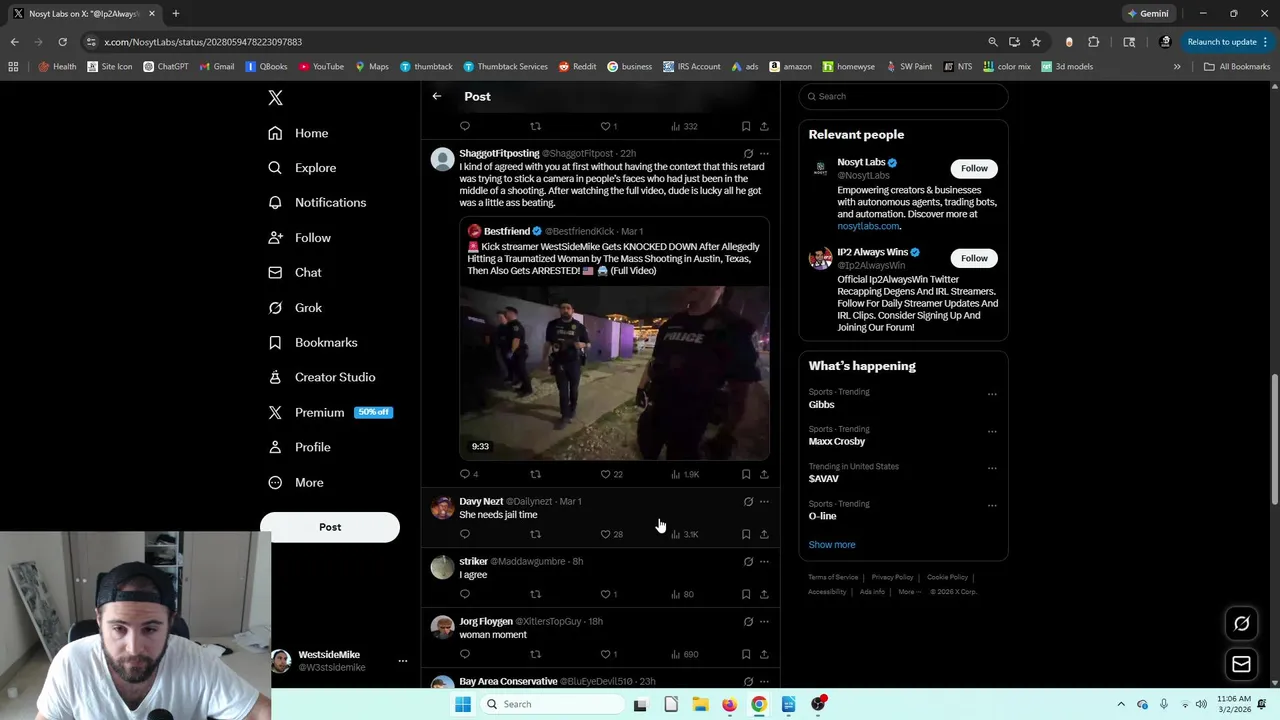
Task: Open Notifications in sidebar
Action: pos(317,202)
